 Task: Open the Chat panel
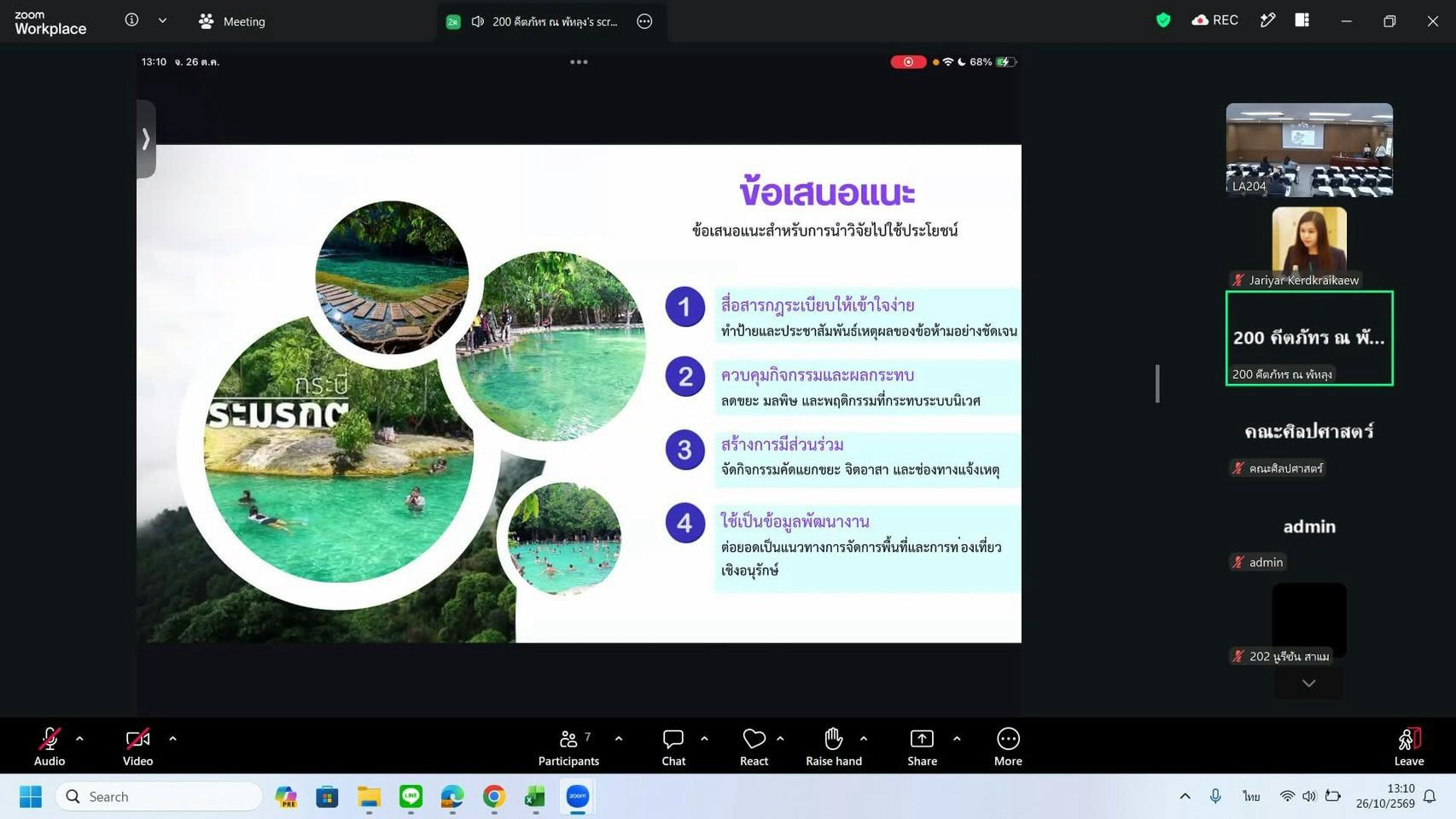tap(673, 746)
